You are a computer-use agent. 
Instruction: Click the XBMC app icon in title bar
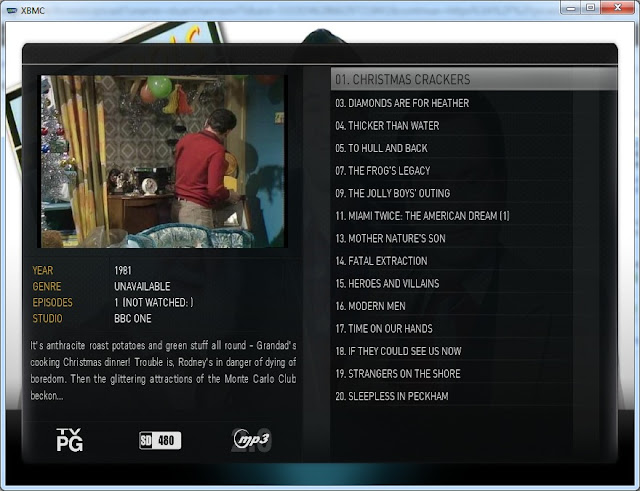point(12,11)
